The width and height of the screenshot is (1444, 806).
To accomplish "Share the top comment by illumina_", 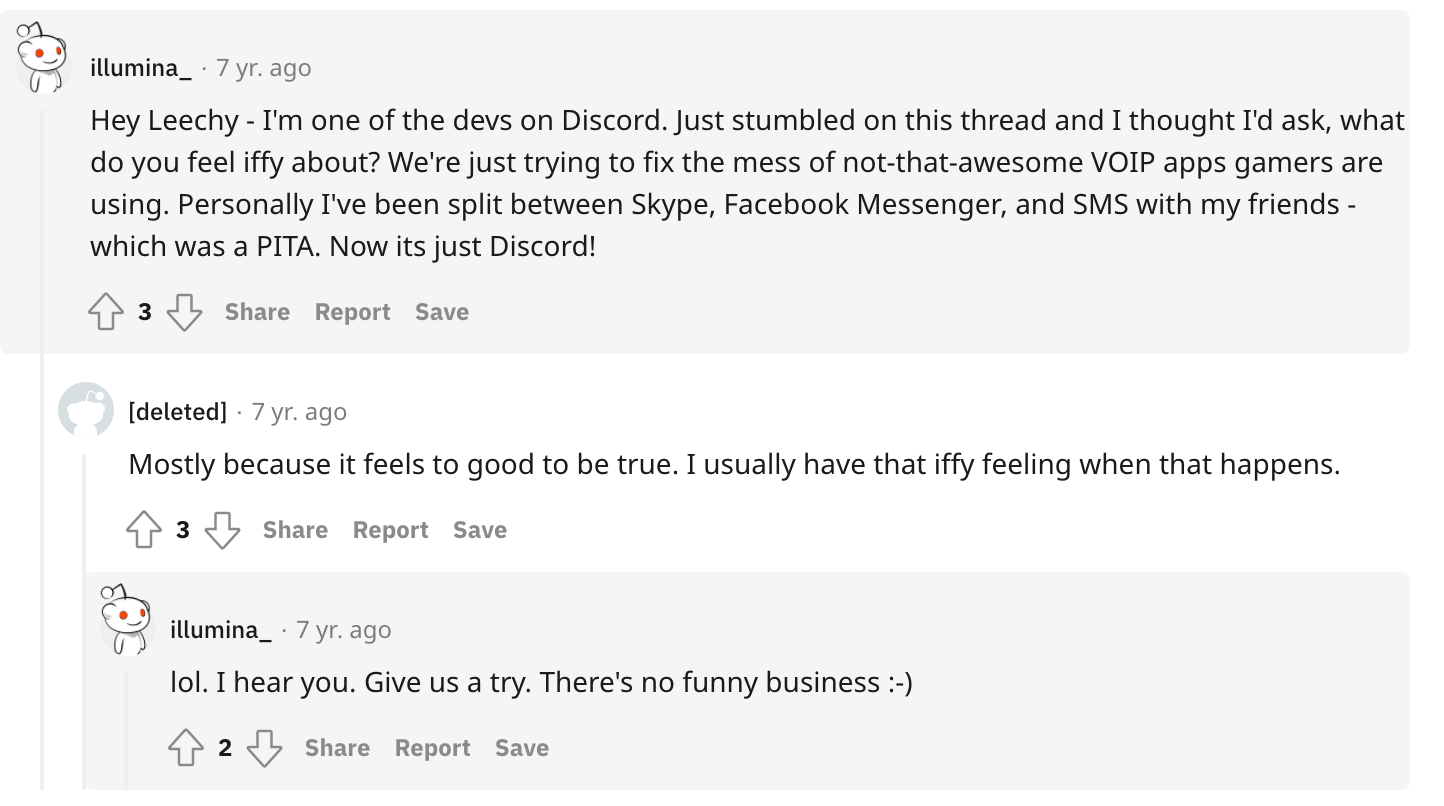I will click(257, 312).
